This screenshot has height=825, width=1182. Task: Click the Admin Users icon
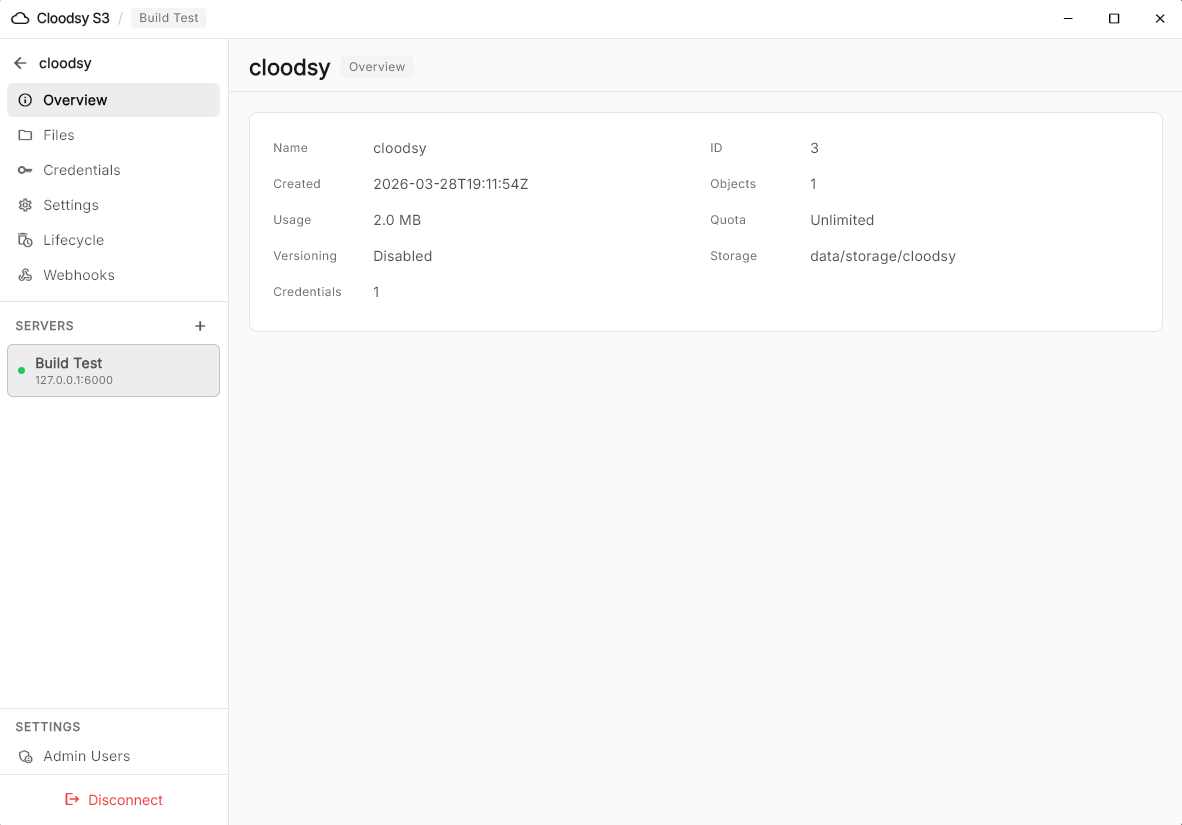pyautogui.click(x=23, y=756)
